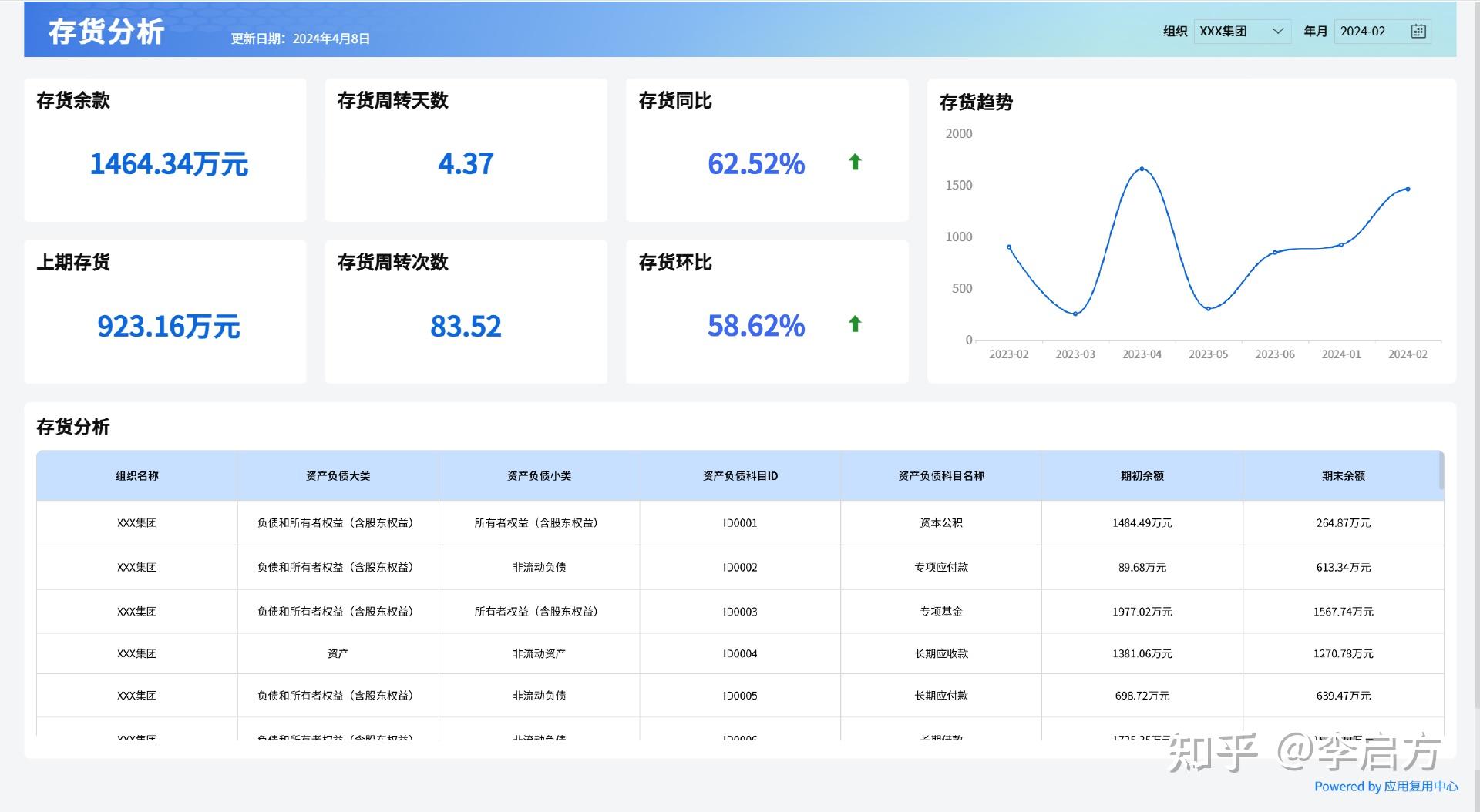Click the 上期存货 card showing 923.16万元
This screenshot has width=1480, height=812.
click(x=165, y=311)
